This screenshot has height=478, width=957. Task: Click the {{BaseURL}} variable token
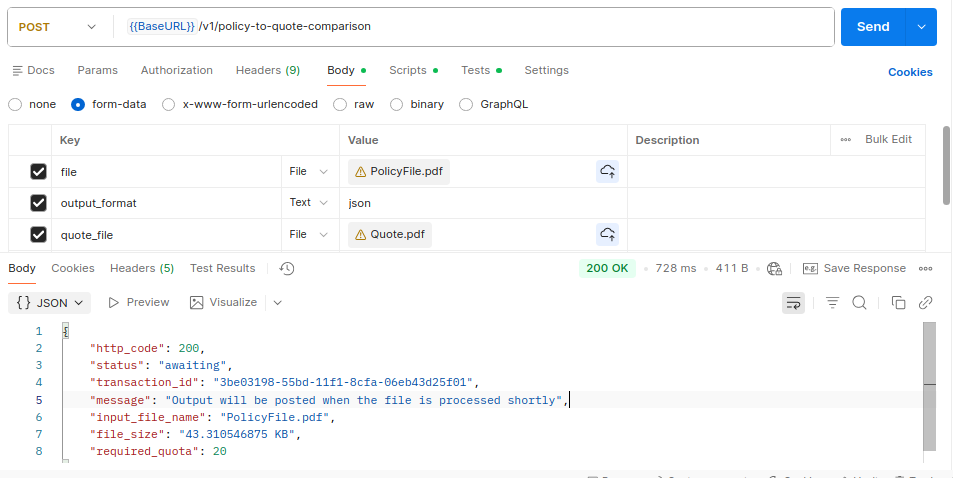pos(162,27)
